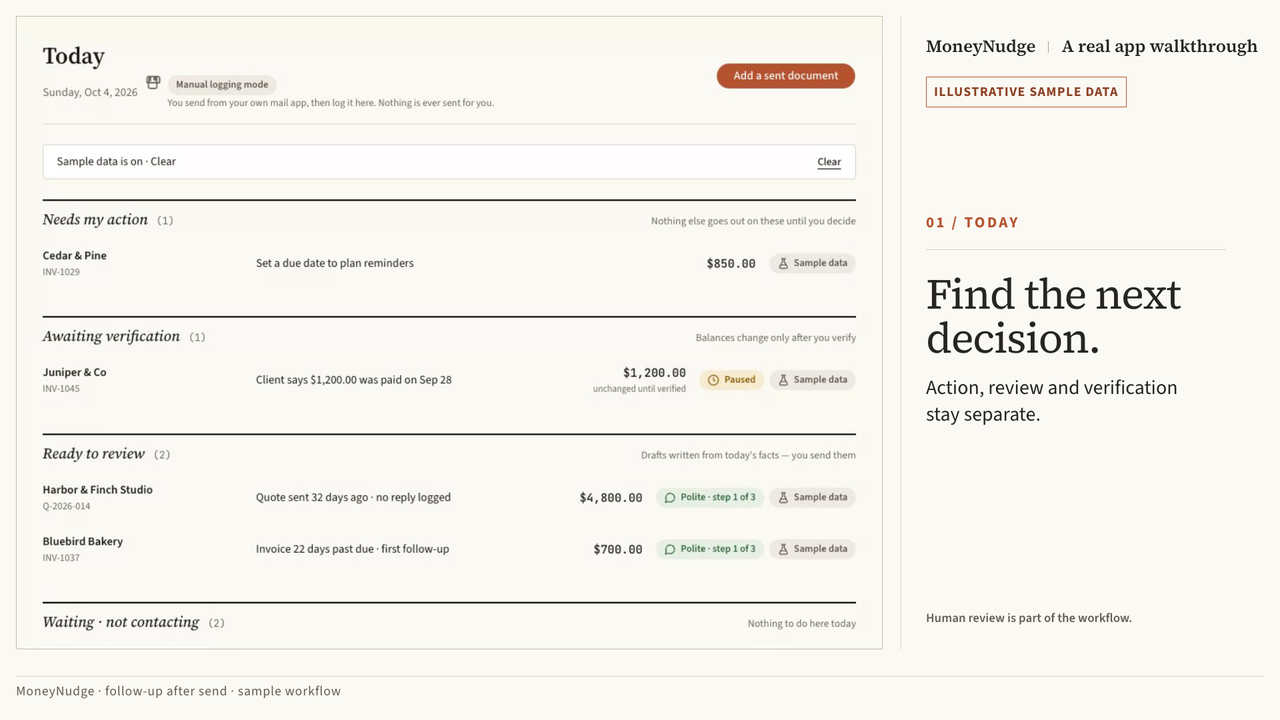
Task: Click 'Invoice 22 days past due · first follow-up'
Action: click(x=352, y=550)
